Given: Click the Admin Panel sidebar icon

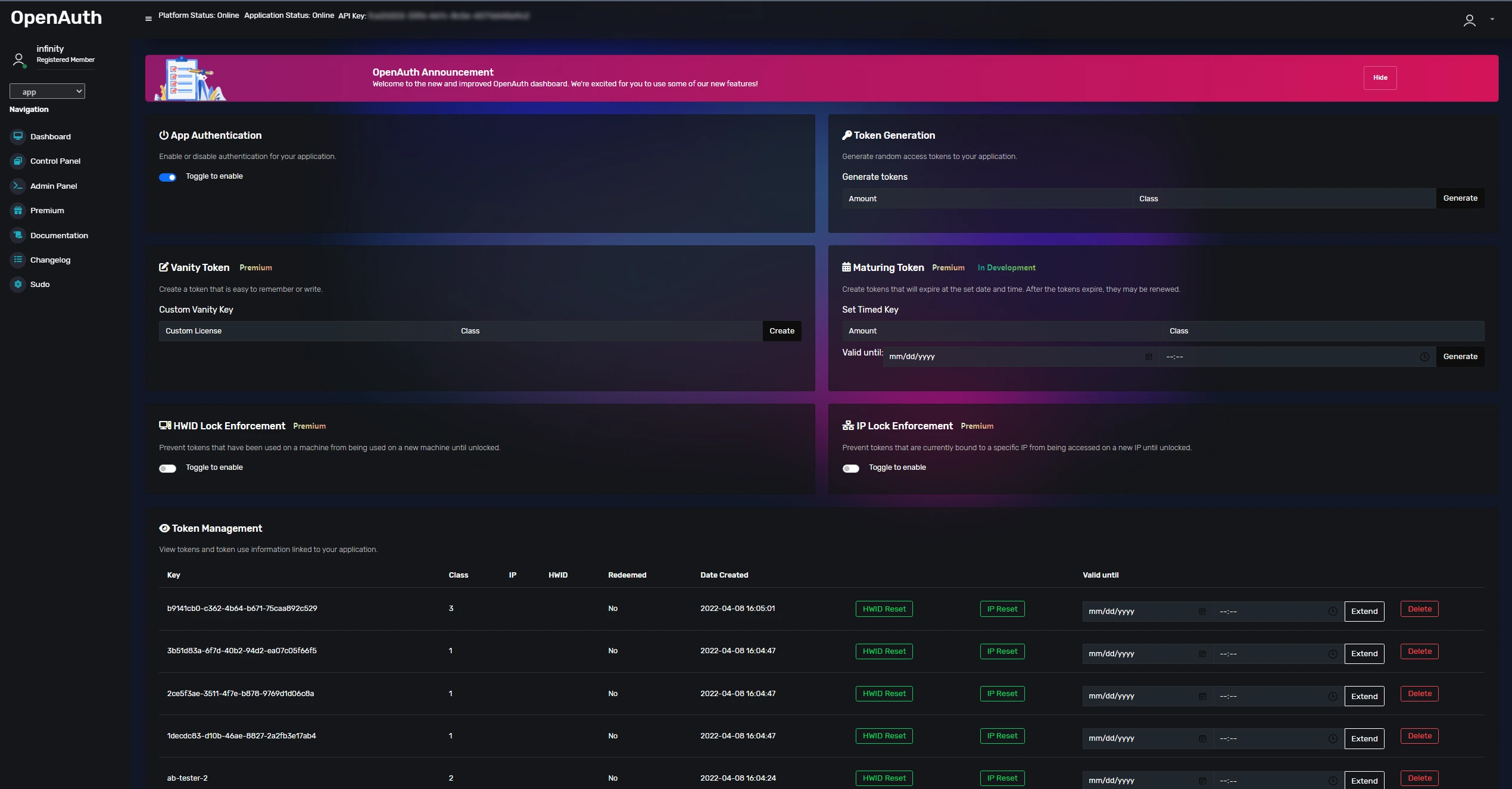Looking at the screenshot, I should pyautogui.click(x=18, y=186).
